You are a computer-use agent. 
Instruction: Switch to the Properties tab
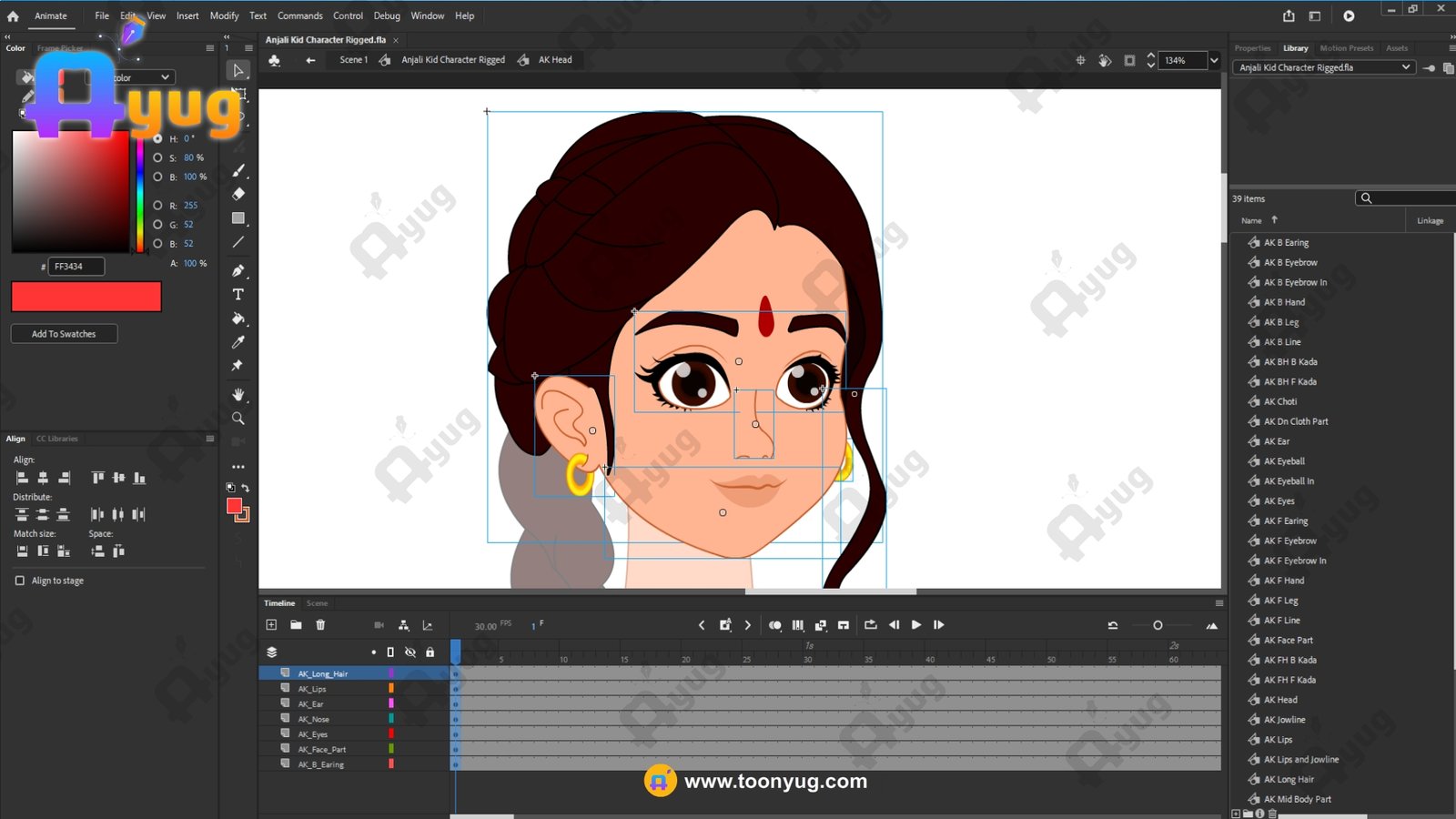(x=1252, y=48)
